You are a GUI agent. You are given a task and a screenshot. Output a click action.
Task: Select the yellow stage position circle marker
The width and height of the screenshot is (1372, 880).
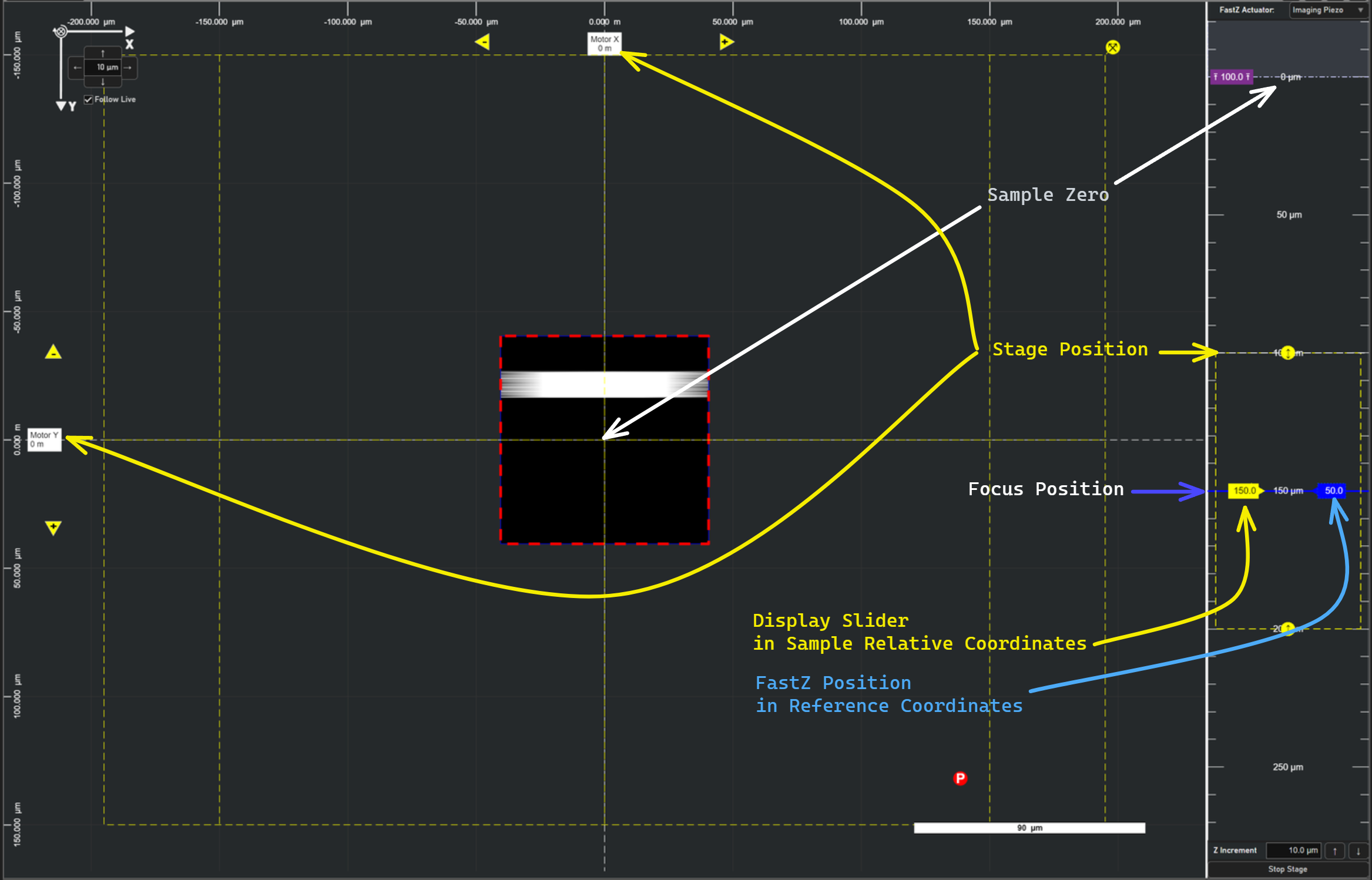coord(1287,352)
